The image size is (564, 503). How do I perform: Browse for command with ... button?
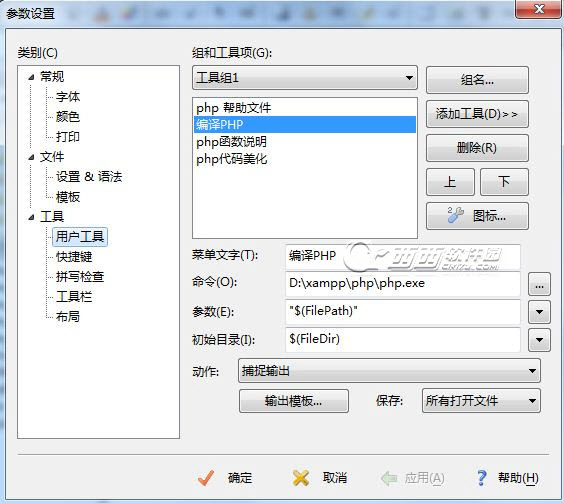(539, 284)
